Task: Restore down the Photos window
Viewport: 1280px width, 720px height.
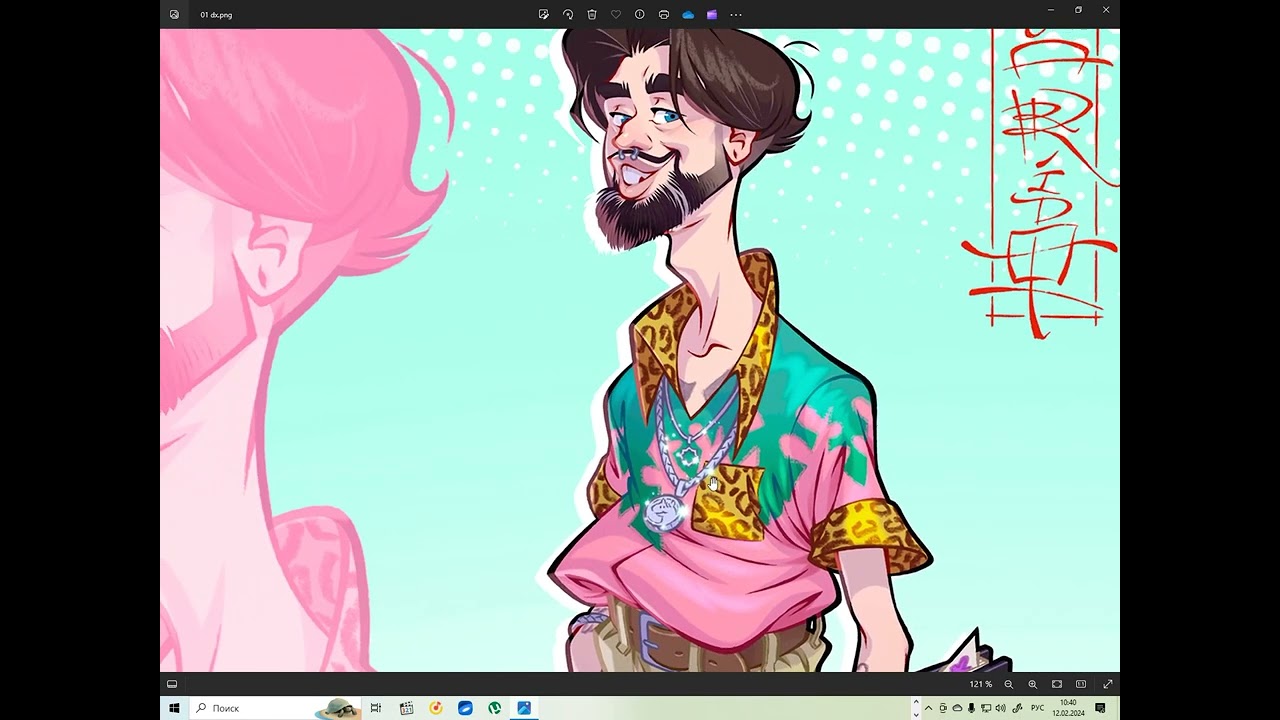Action: click(1078, 10)
